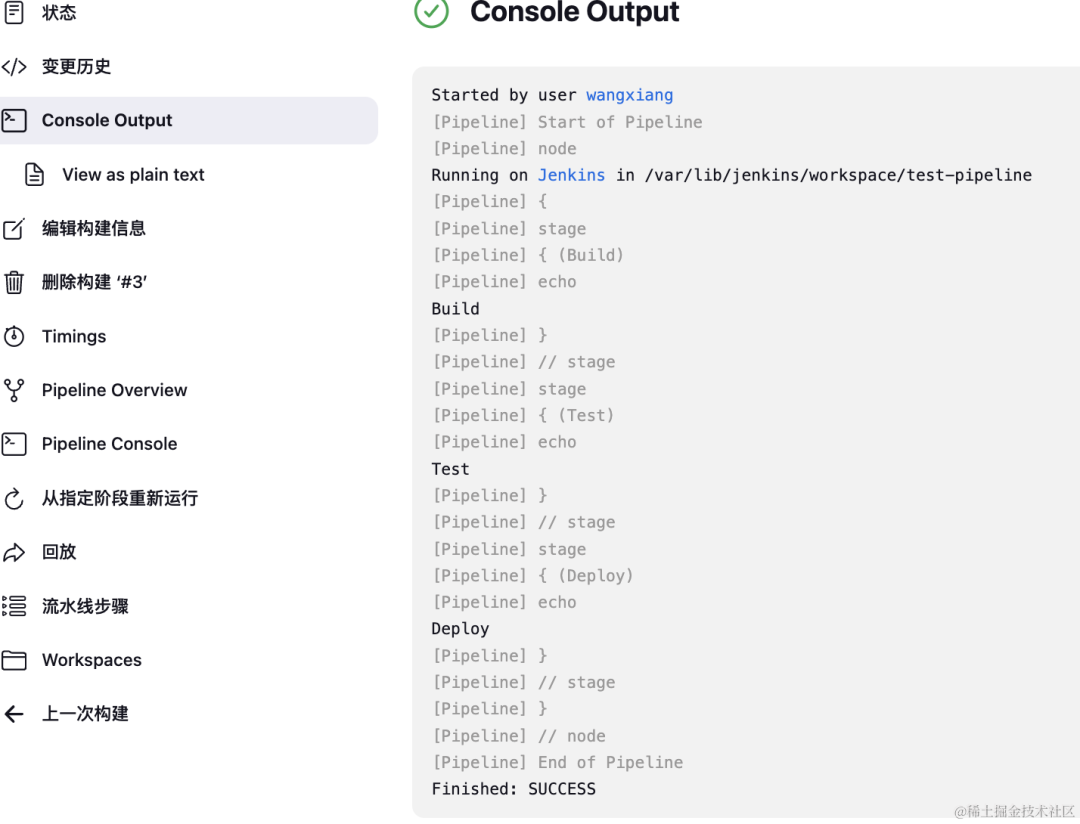Viewport: 1080px width, 824px height.
Task: Open the 变更历史 code brackets icon
Action: coord(14,67)
